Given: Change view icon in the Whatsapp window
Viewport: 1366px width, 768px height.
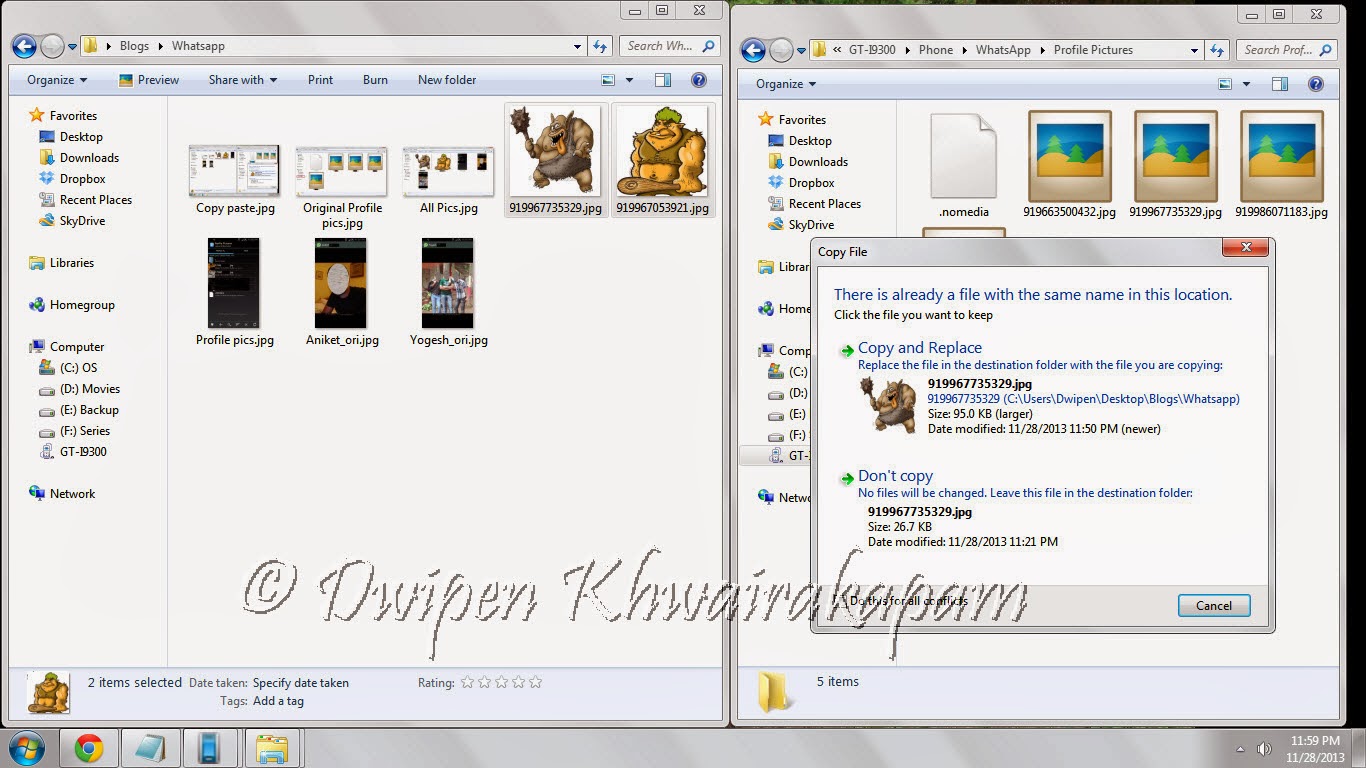Looking at the screenshot, I should pyautogui.click(x=608, y=80).
